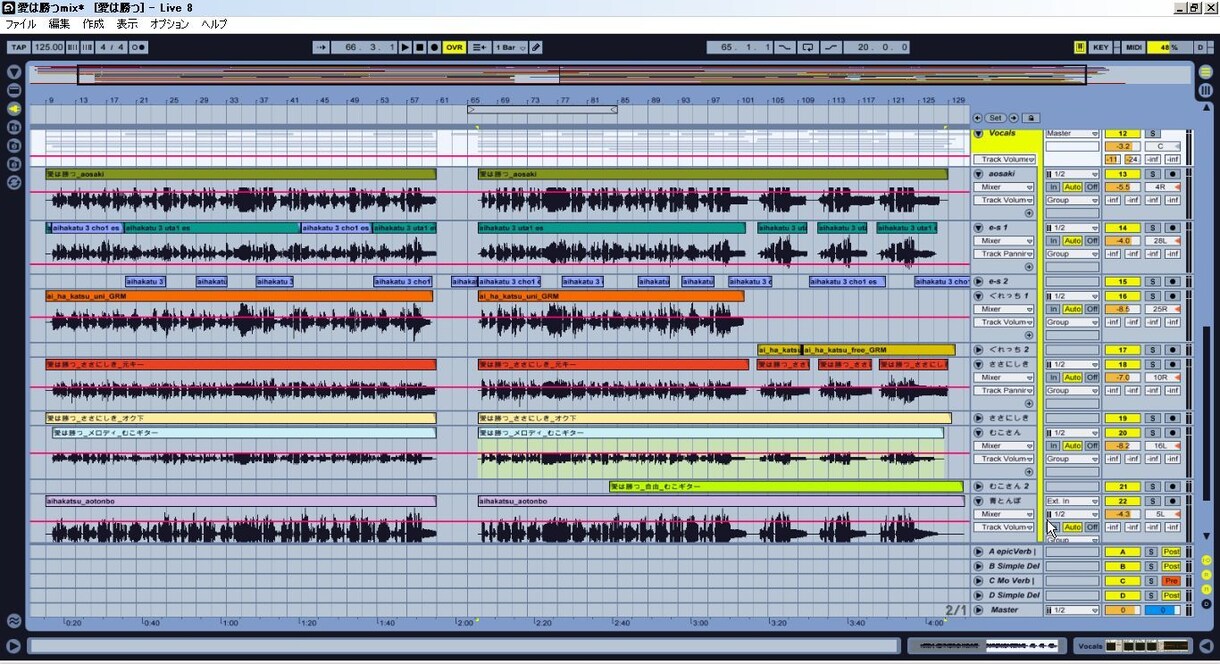
Task: Click the Set locator button
Action: [x=995, y=118]
